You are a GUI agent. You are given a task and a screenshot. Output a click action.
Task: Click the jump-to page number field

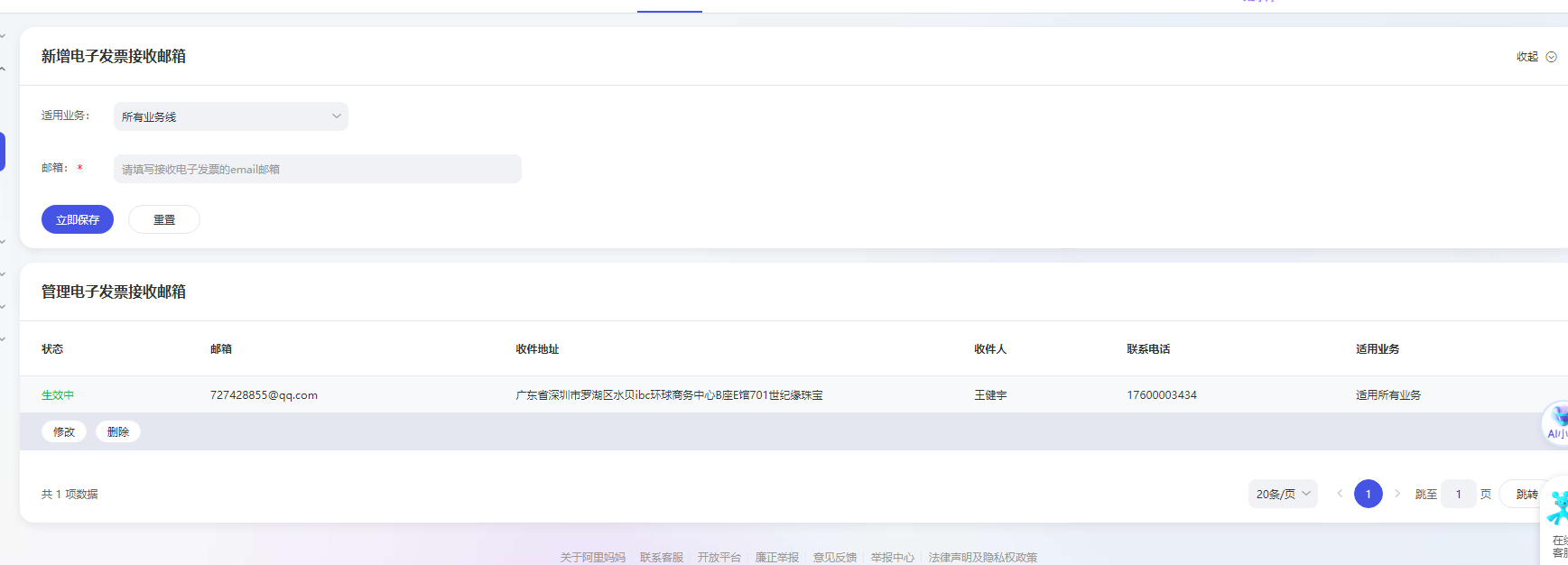pos(1458,494)
